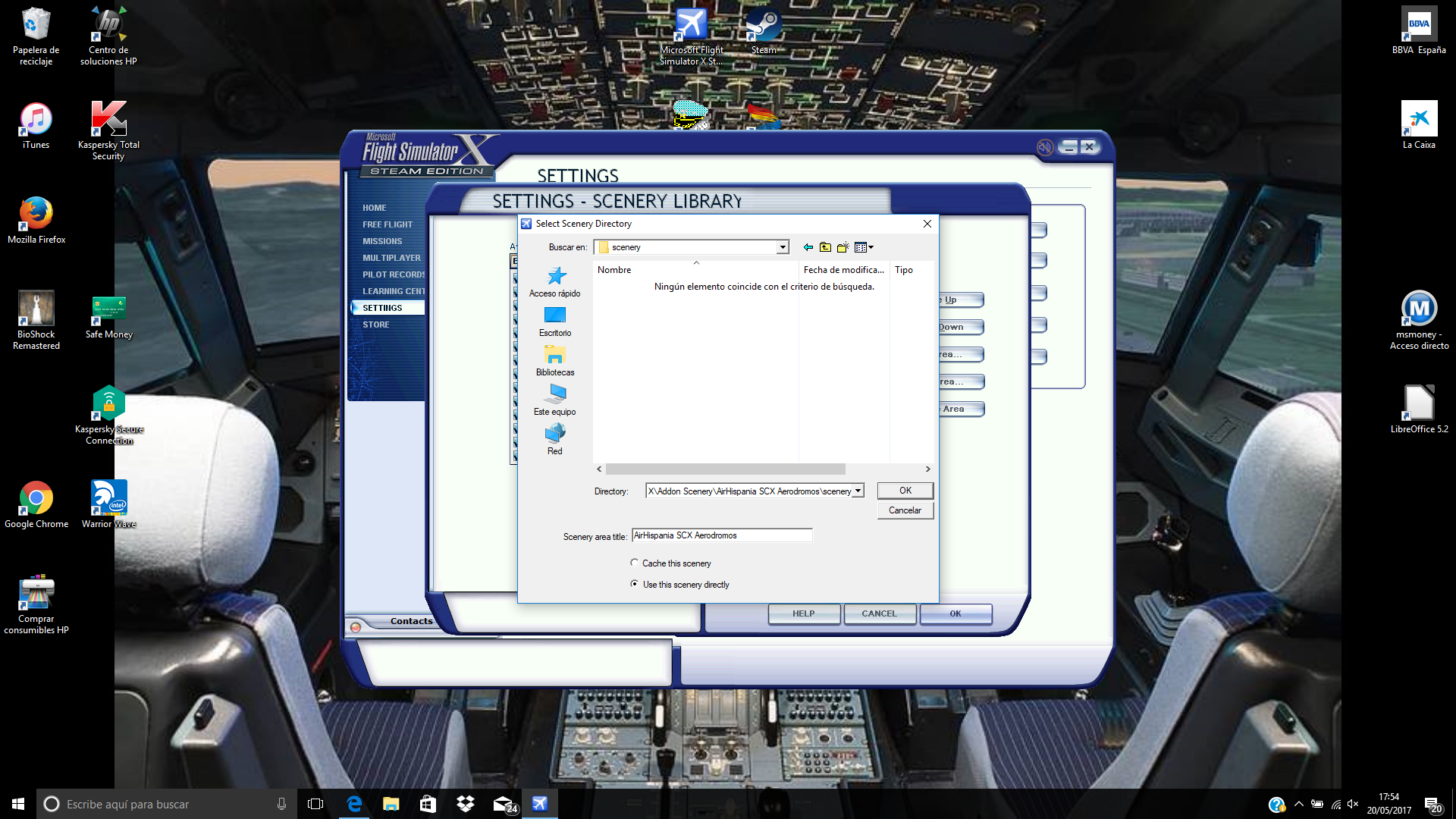Open Bibliotecas in places bar
The width and height of the screenshot is (1456, 819).
pyautogui.click(x=555, y=361)
